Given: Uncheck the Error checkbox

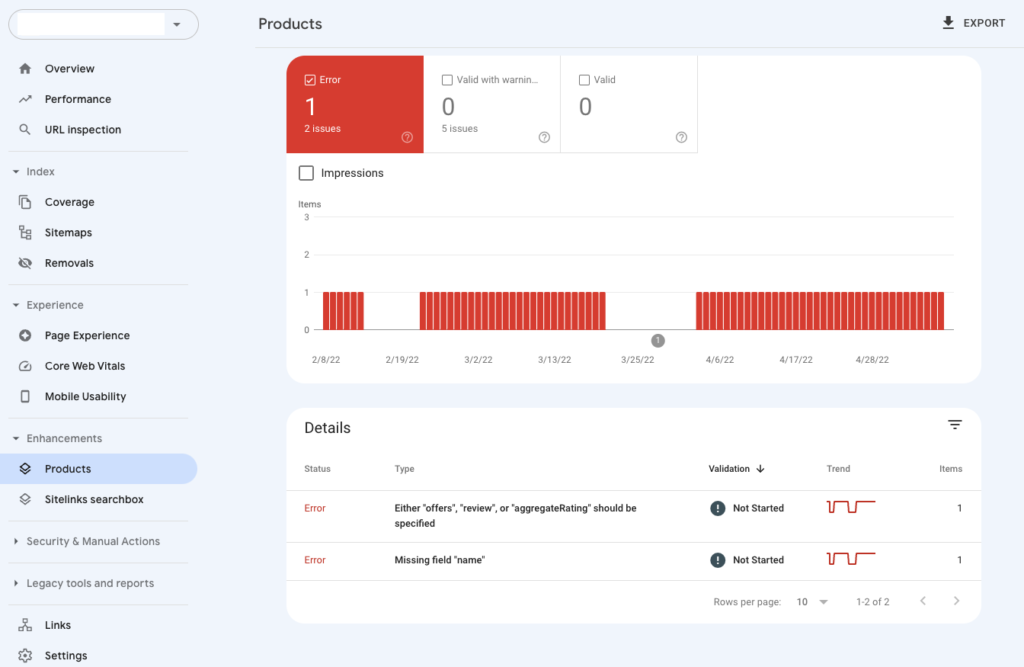Looking at the screenshot, I should 310,80.
